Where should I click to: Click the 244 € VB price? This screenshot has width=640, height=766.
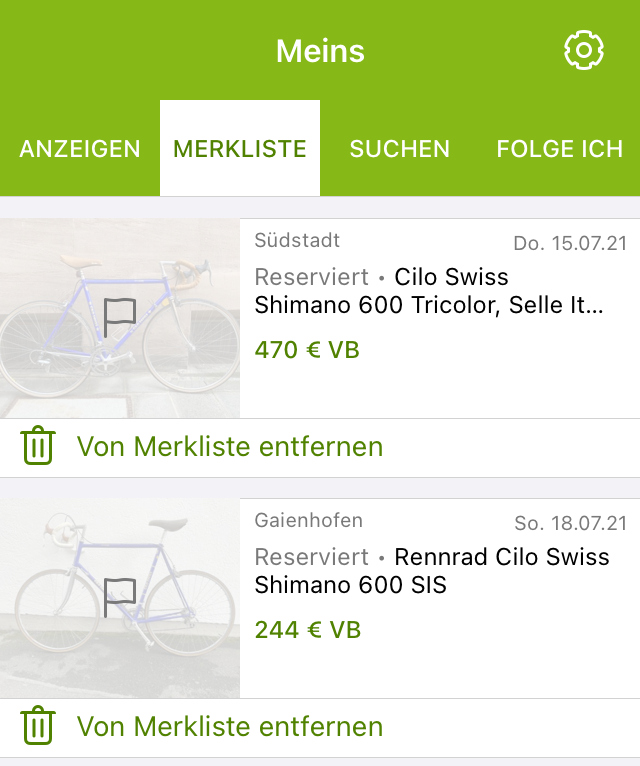(x=307, y=630)
